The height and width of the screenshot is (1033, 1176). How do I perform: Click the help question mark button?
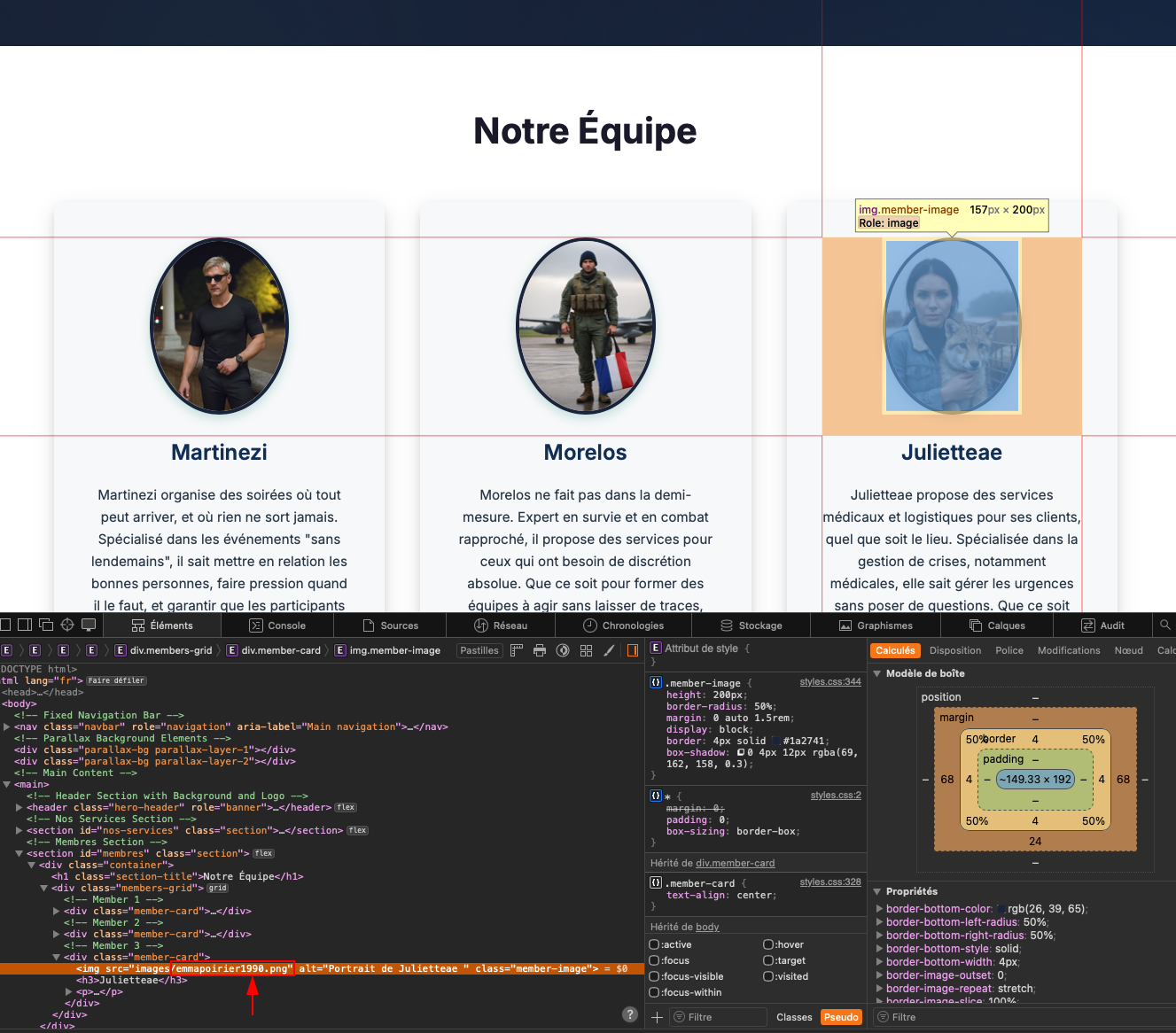(630, 1014)
